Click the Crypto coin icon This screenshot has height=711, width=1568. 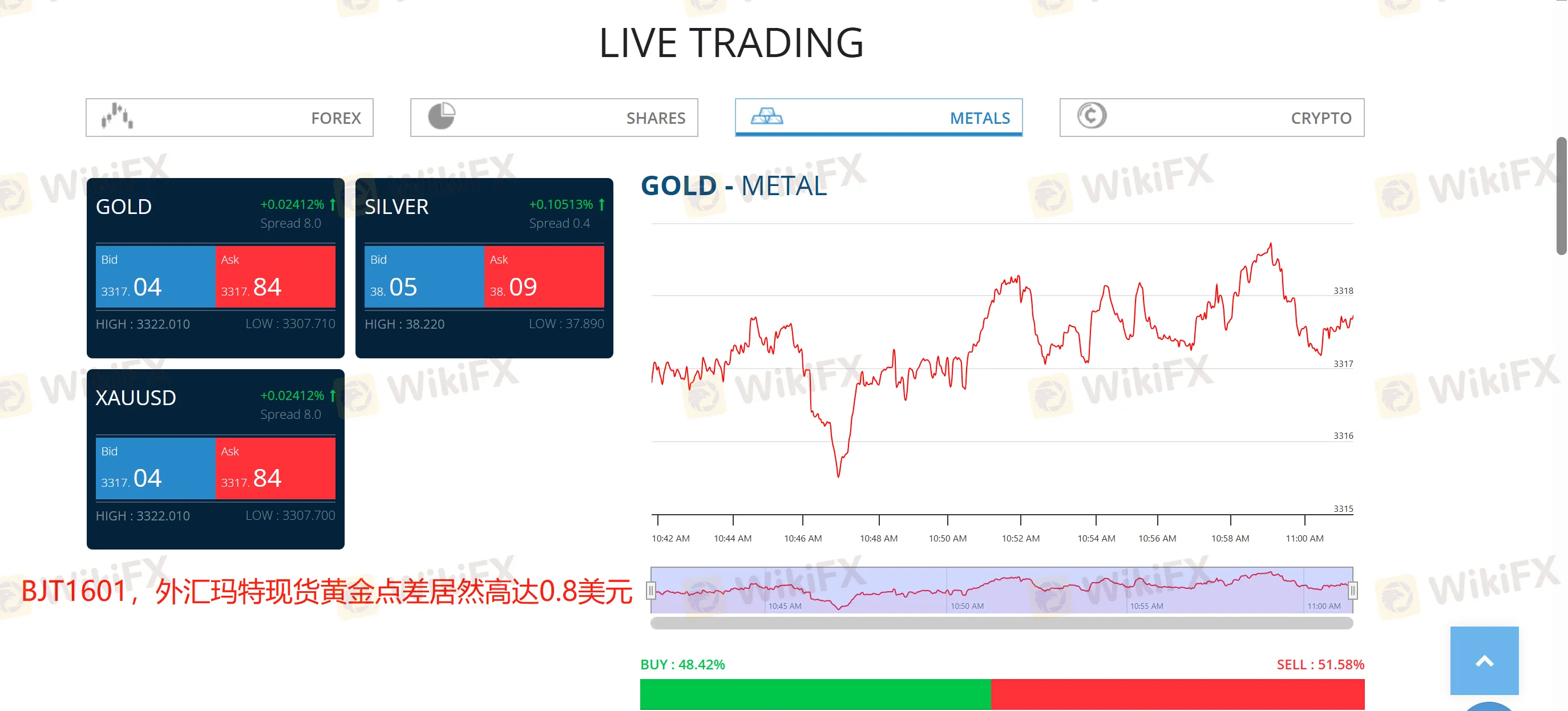coord(1092,116)
